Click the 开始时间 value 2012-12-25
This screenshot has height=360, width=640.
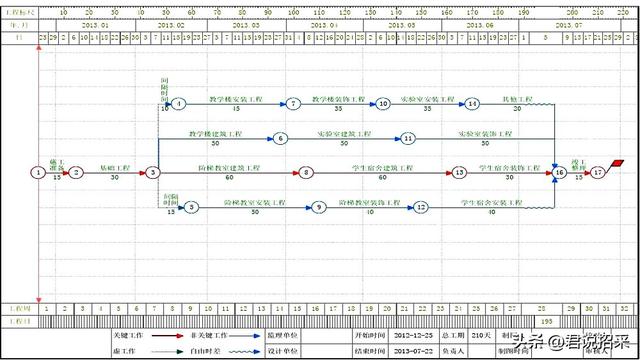(413, 336)
